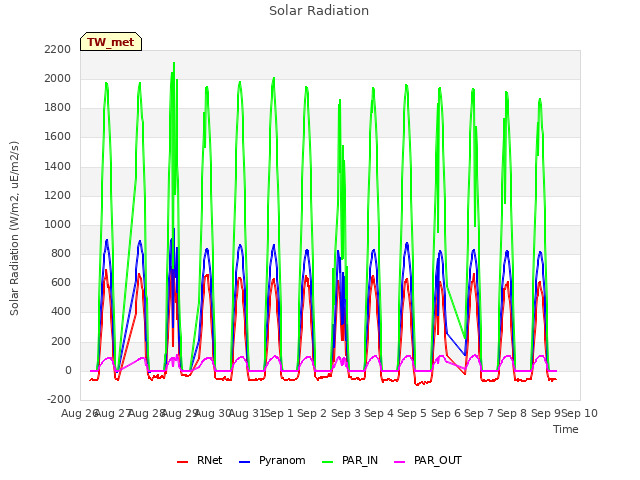Click the Time x-axis label

tap(566, 429)
